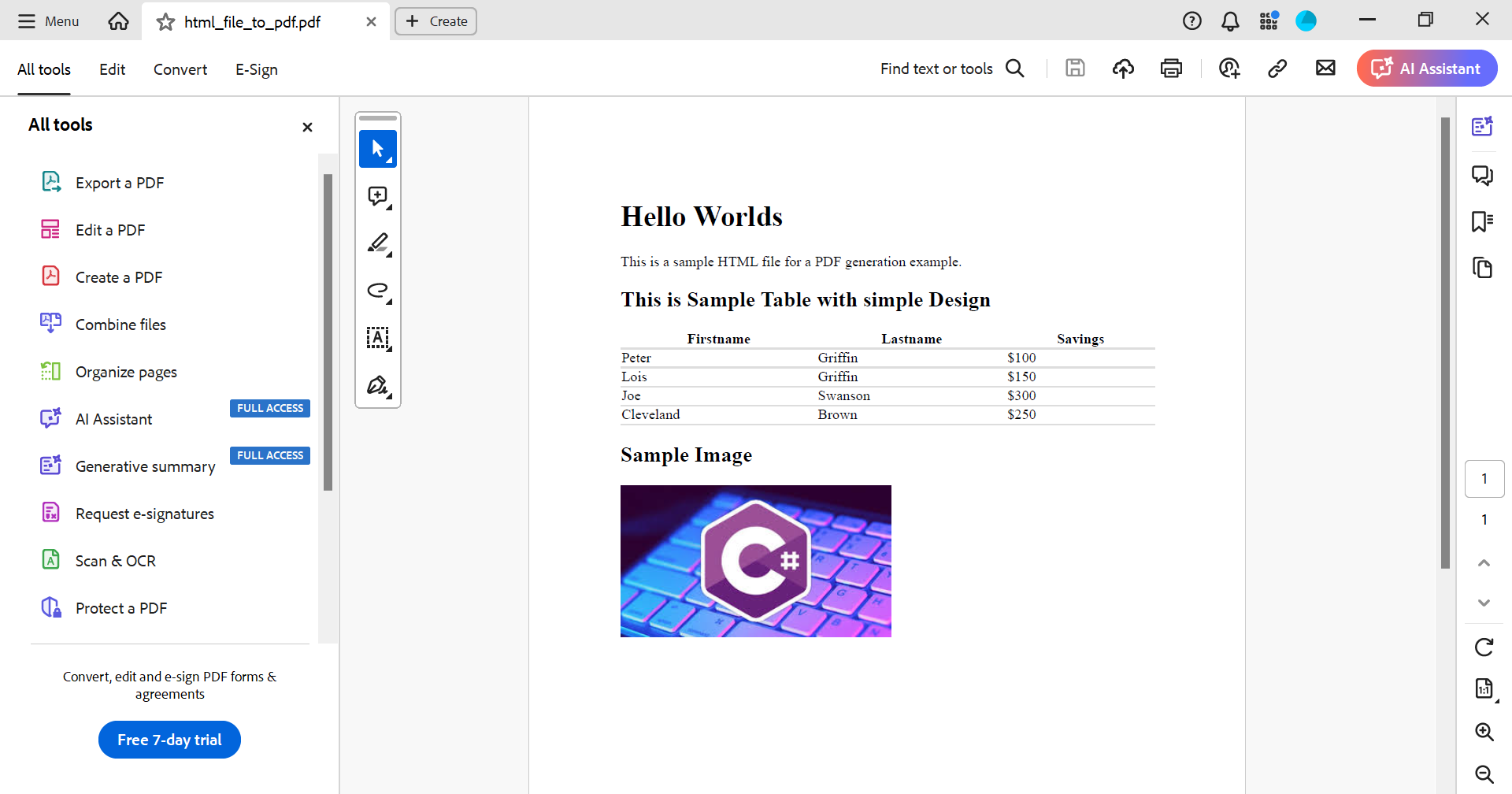Star the html_file_to_pdf.pdf tab as favorite
The height and width of the screenshot is (794, 1512).
[165, 22]
